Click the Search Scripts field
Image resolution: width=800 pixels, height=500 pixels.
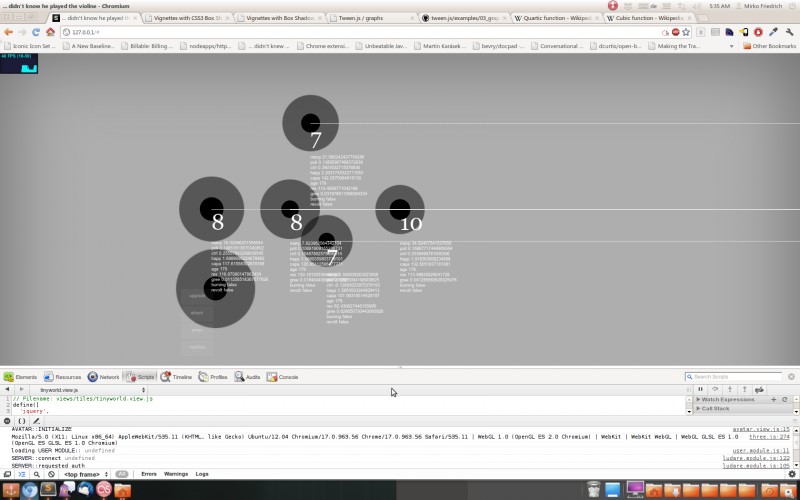(x=733, y=377)
